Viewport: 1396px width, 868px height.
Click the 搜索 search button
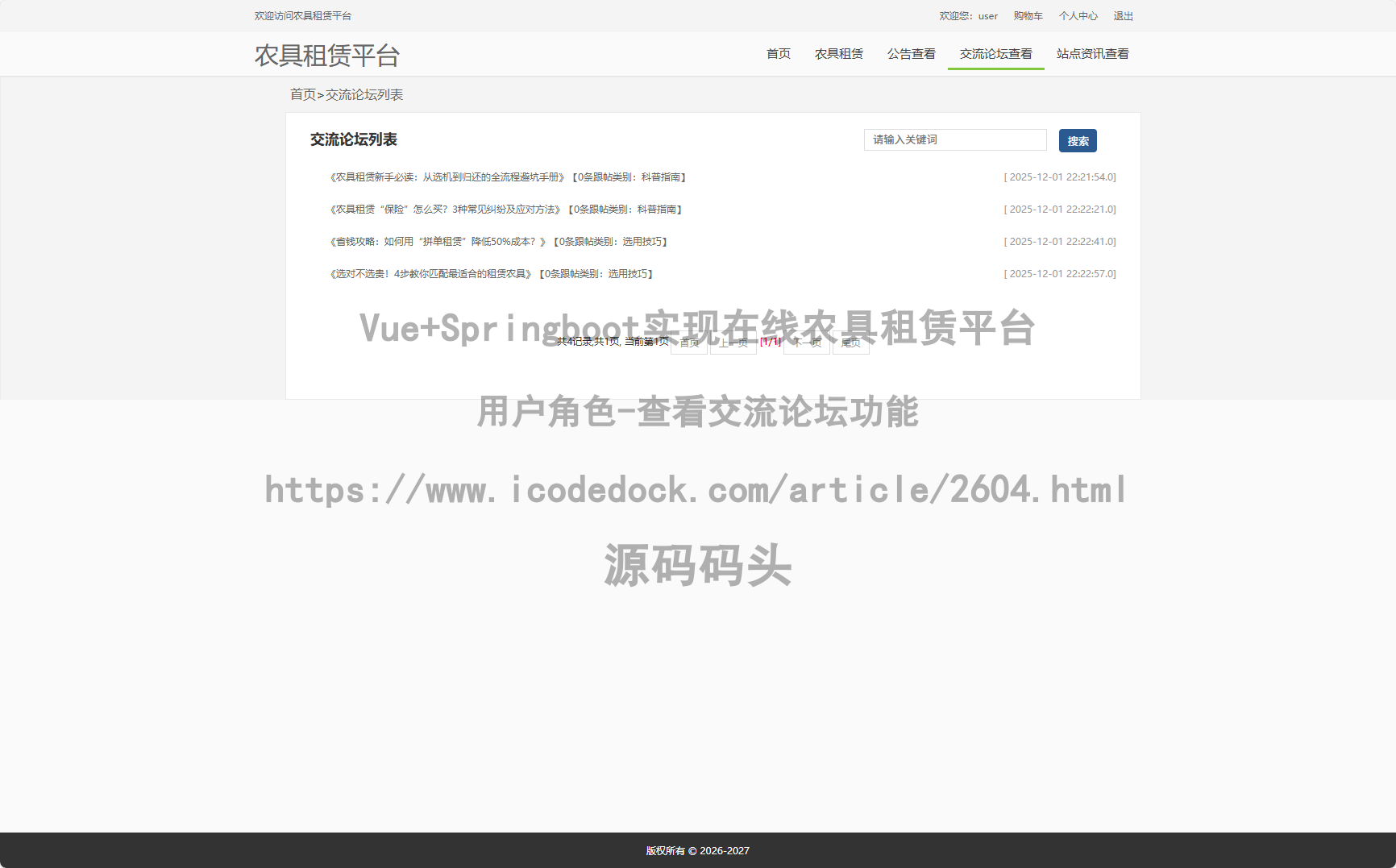tap(1077, 141)
